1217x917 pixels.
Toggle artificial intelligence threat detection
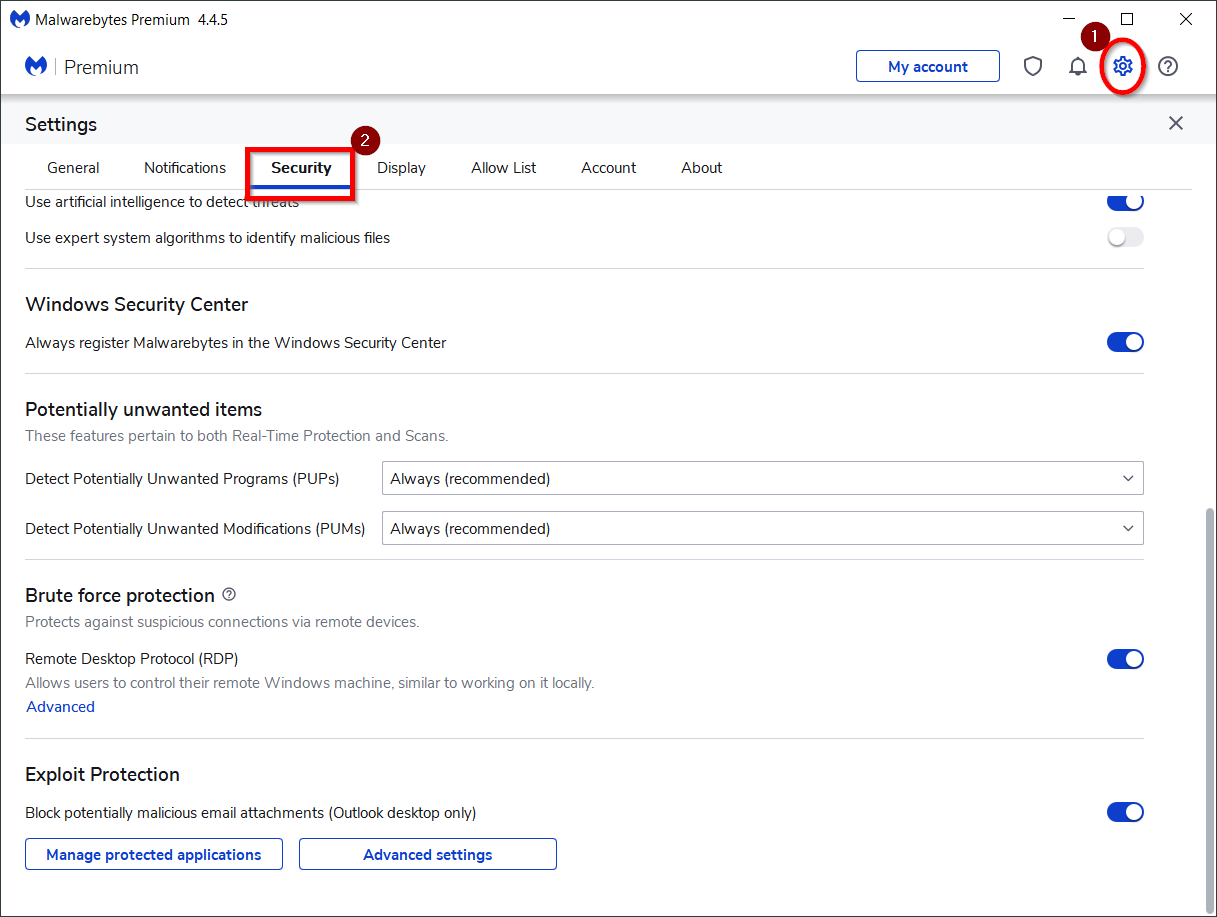1125,201
